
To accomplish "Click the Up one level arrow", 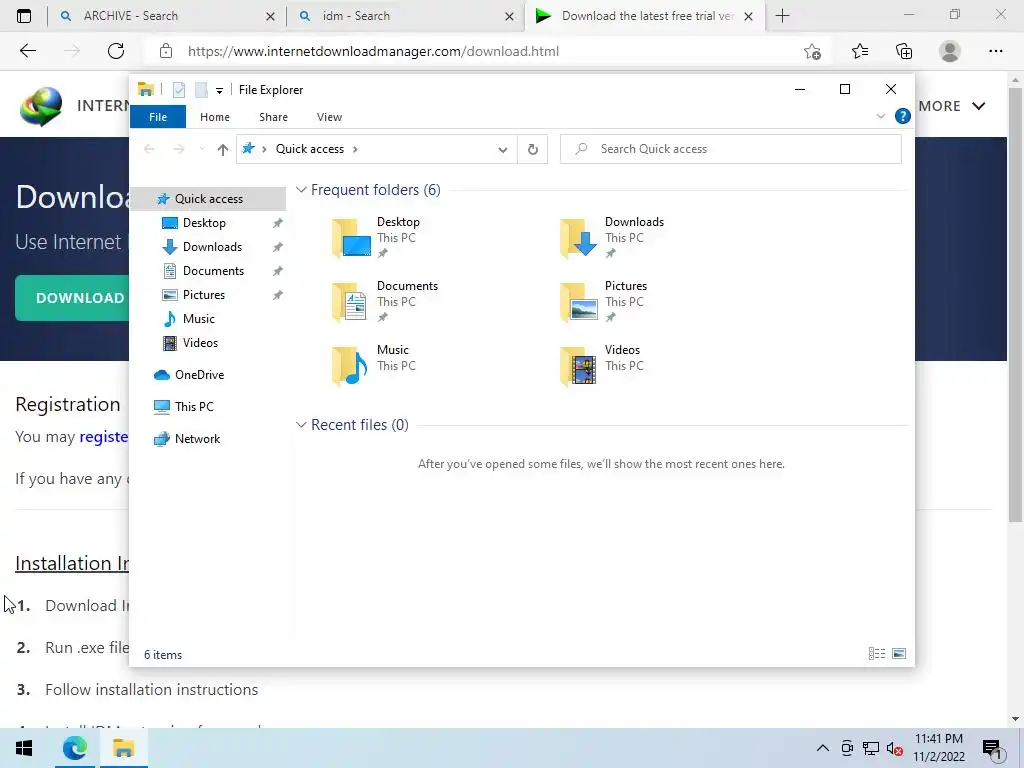I will coord(223,150).
